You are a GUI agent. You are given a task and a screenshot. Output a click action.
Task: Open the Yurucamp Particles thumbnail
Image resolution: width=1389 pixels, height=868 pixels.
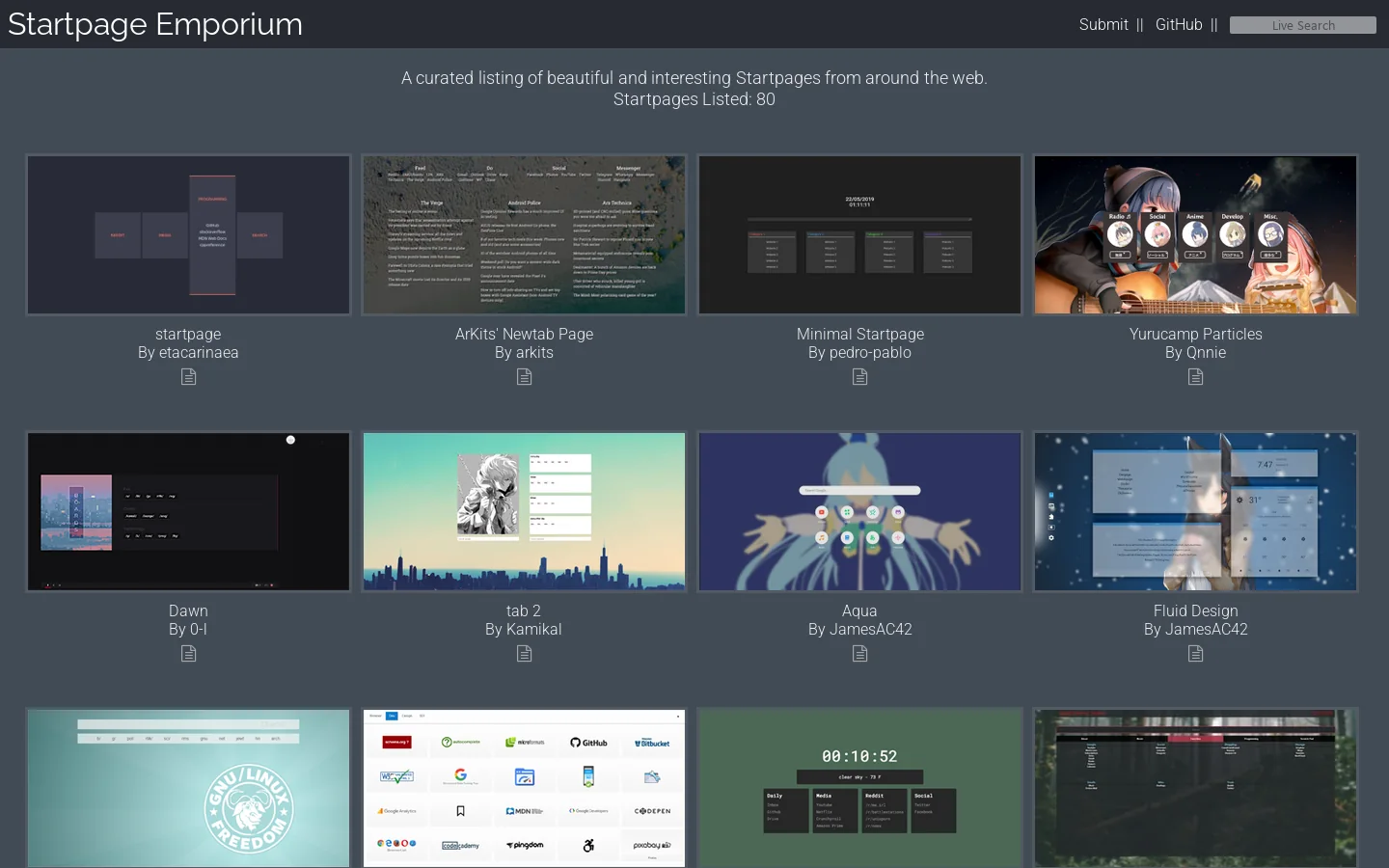1196,234
